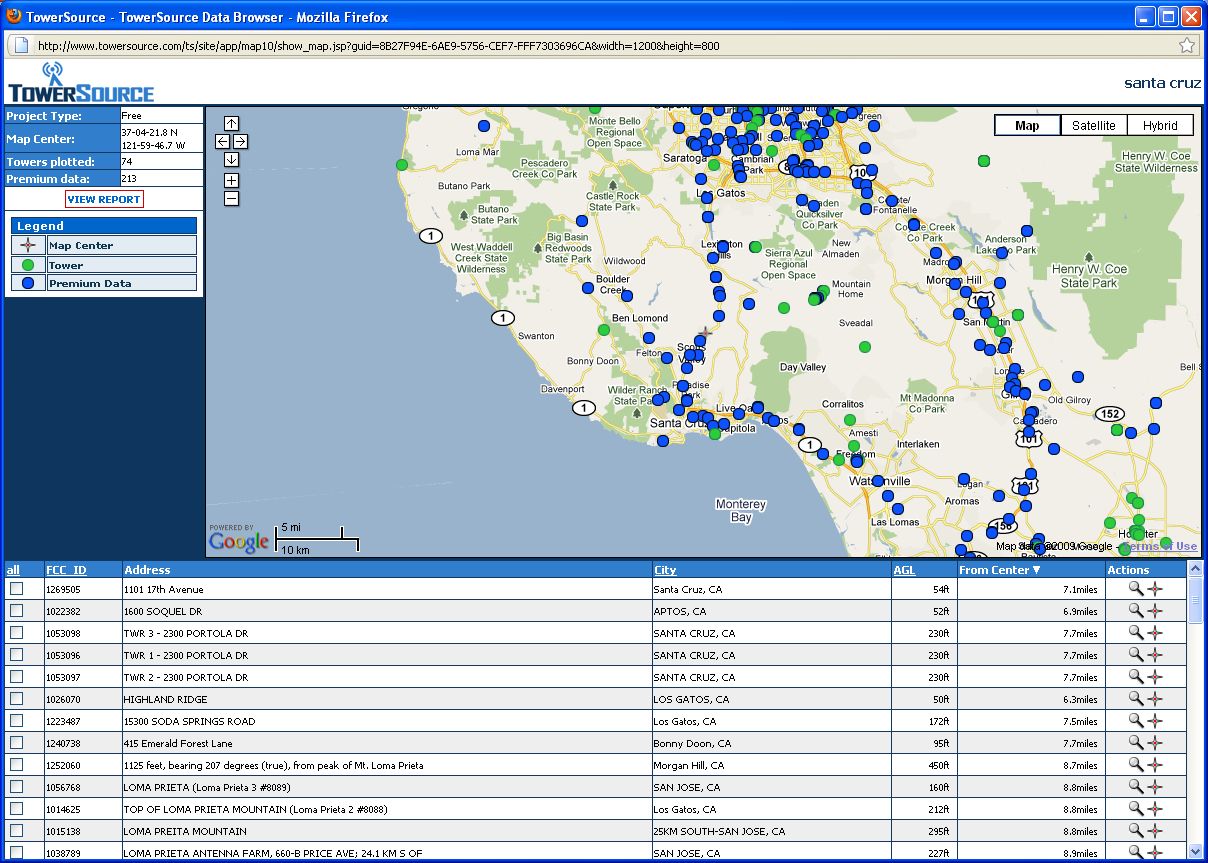Sort the list by AGL header
This screenshot has height=863, width=1208.
click(x=903, y=570)
